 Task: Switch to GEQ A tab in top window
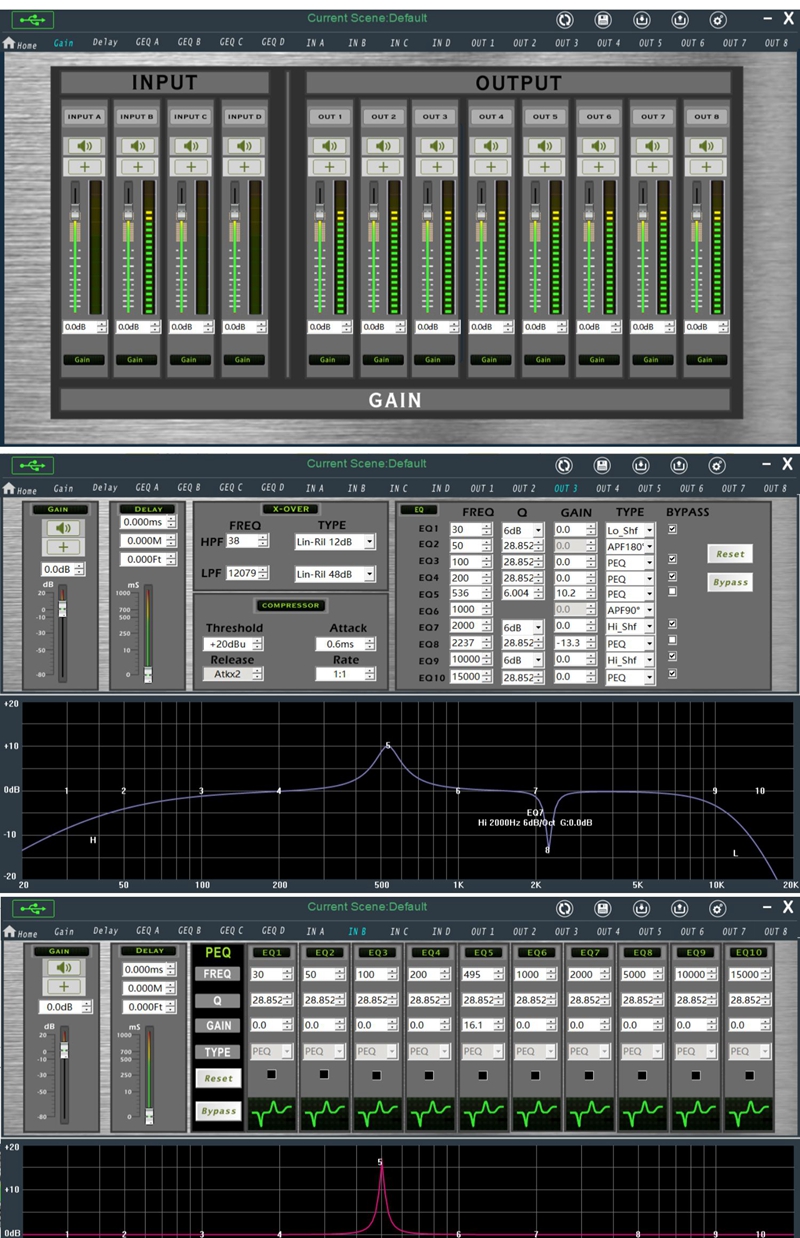[x=147, y=43]
